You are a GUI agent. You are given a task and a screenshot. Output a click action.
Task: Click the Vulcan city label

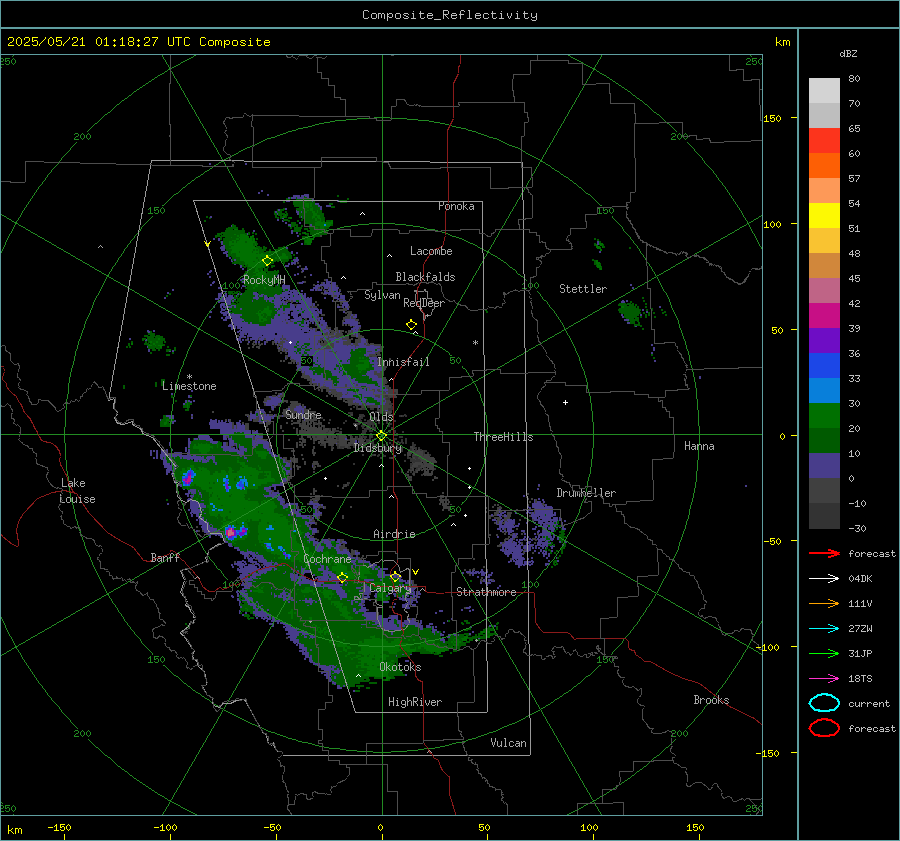click(509, 743)
